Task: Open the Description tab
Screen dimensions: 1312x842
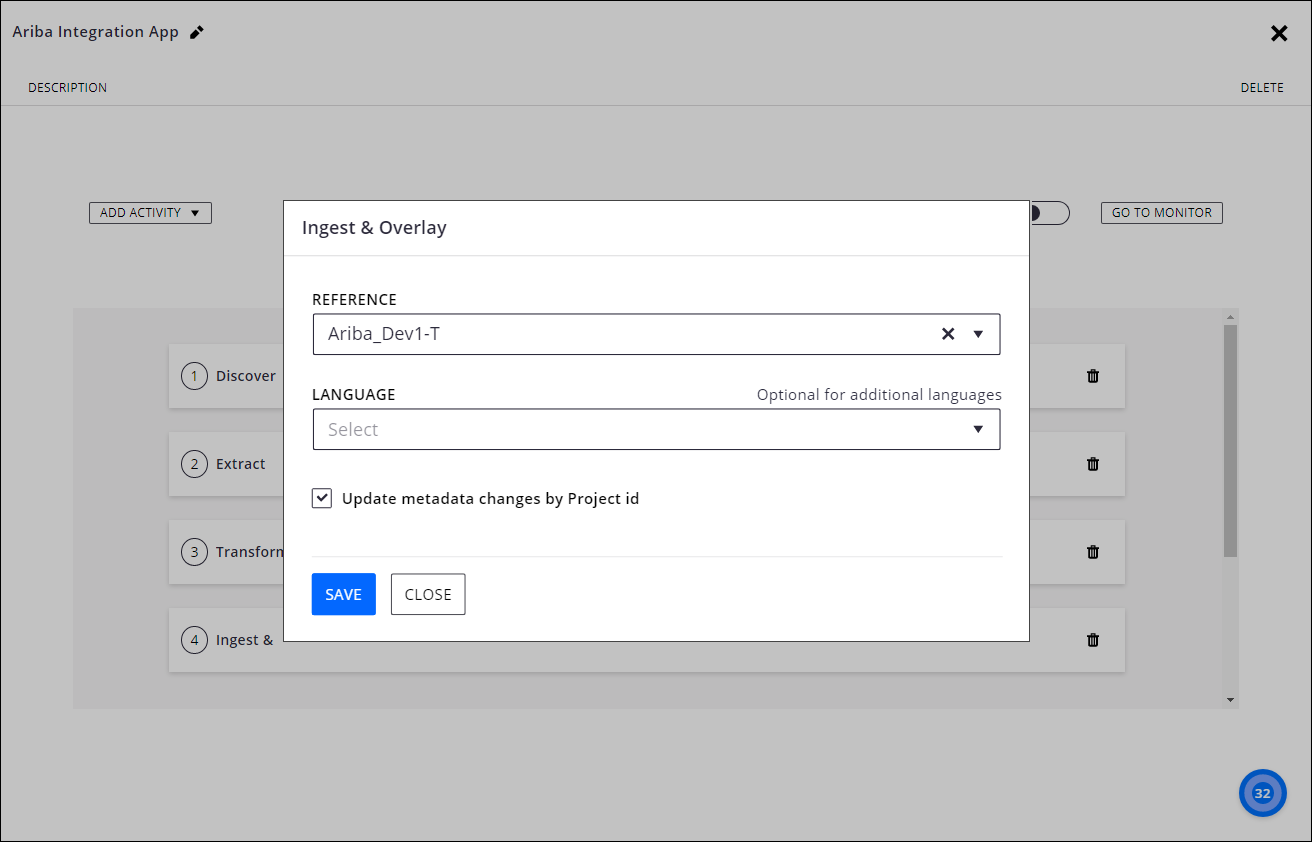Action: click(x=68, y=88)
